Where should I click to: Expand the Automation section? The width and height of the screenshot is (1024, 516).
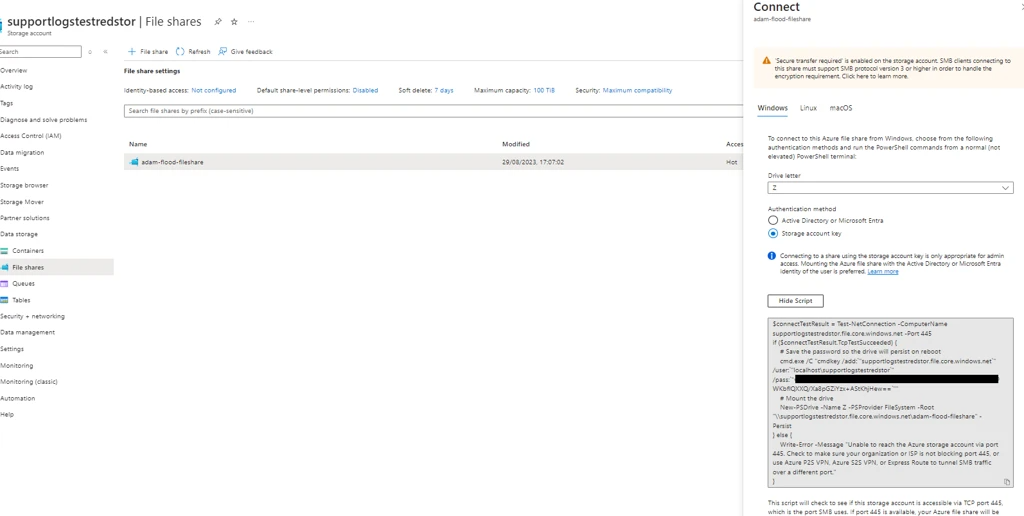(x=18, y=398)
